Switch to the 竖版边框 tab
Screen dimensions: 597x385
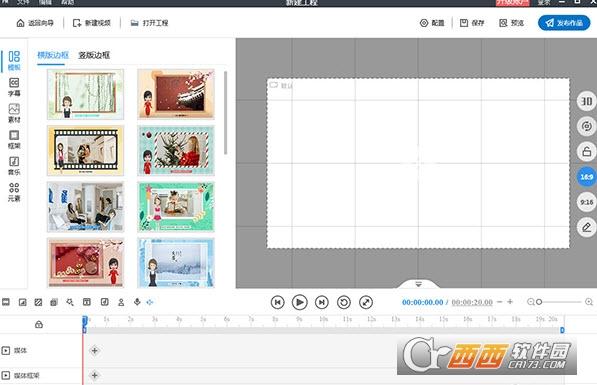[94, 55]
